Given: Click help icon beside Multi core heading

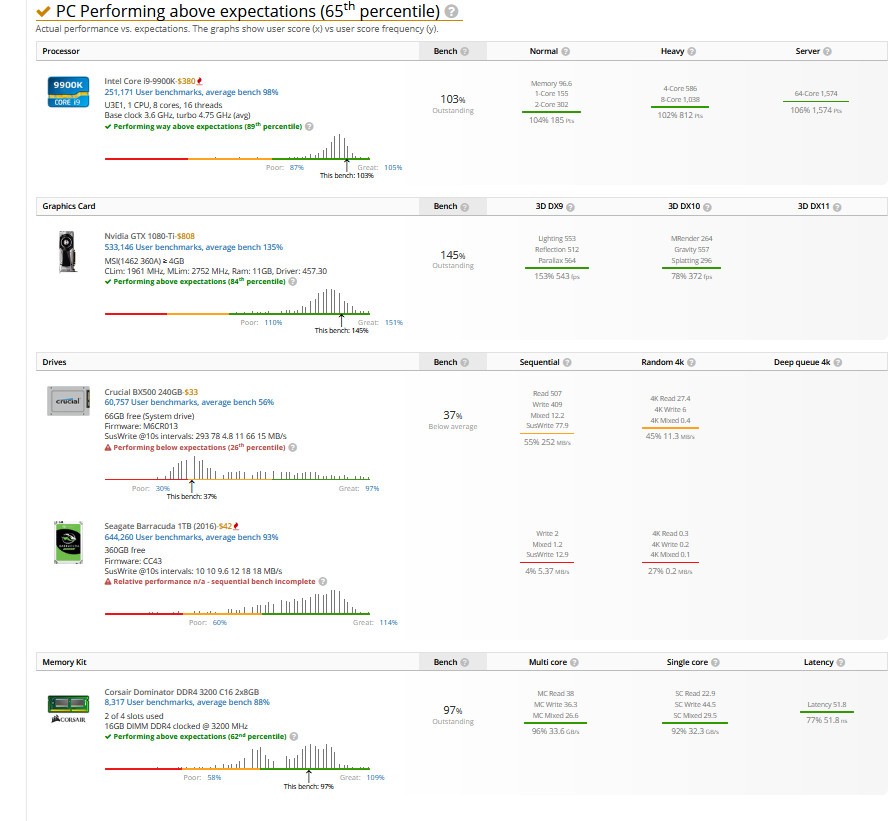Looking at the screenshot, I should tap(575, 662).
